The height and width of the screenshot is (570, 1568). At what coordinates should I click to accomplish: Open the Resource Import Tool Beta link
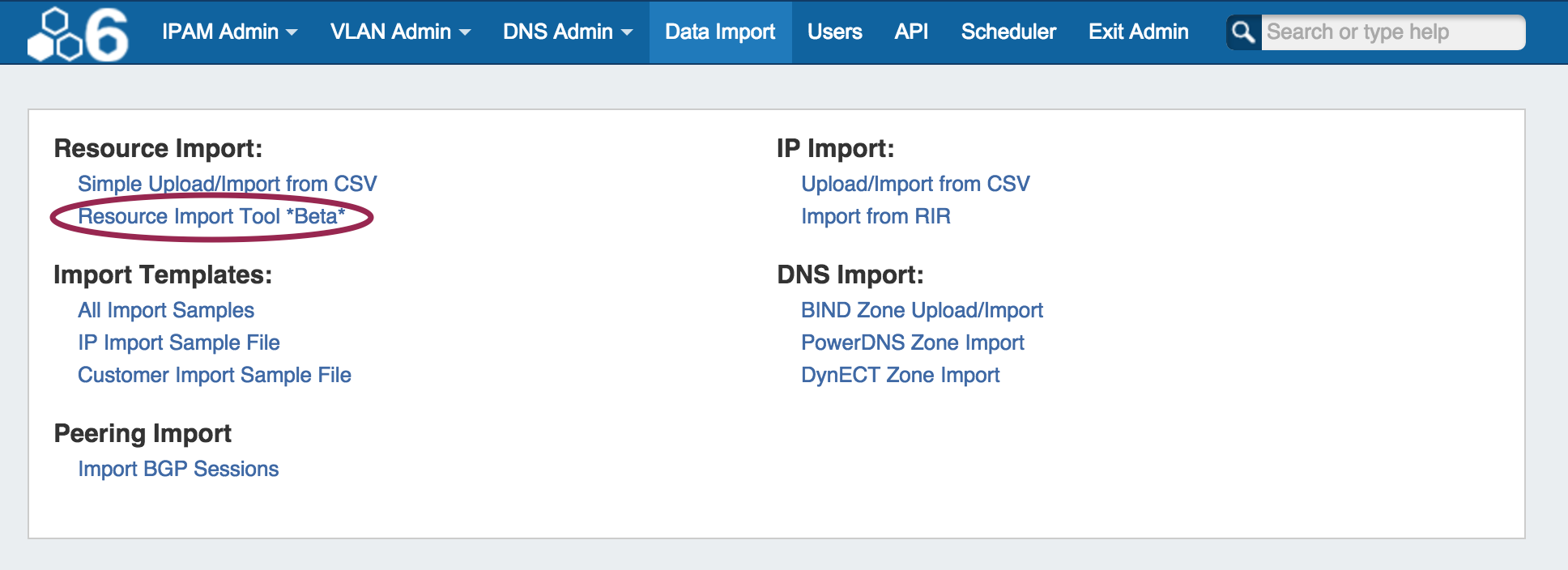(x=211, y=216)
